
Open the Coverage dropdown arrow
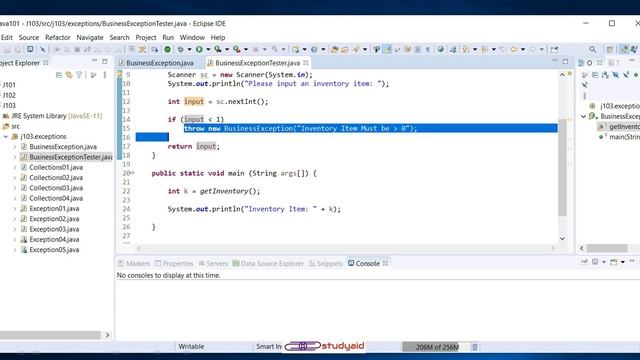point(227,49)
